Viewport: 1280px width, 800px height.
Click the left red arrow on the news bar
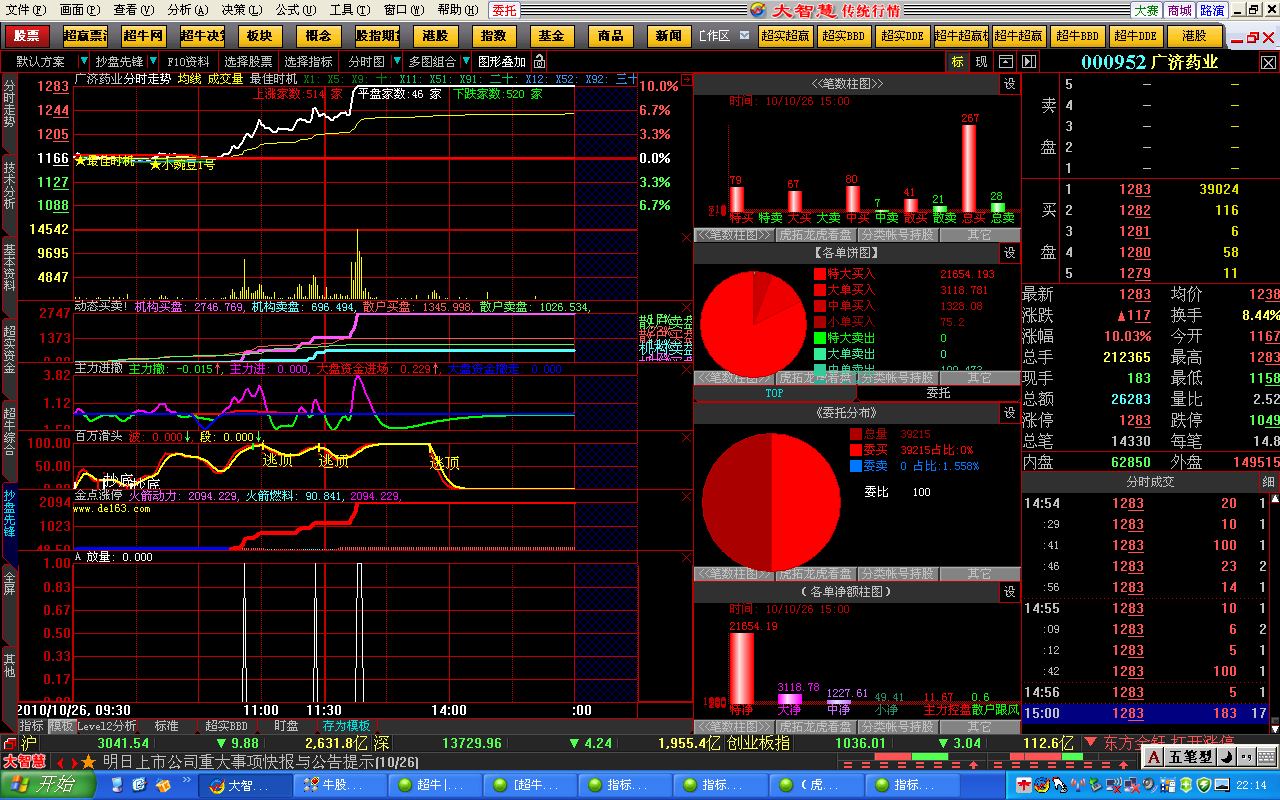click(59, 762)
